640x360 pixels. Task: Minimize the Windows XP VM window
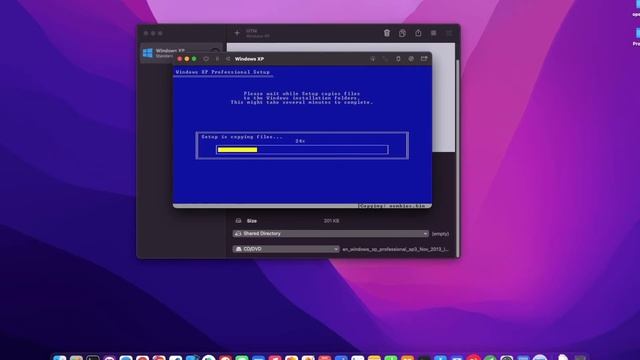187,59
